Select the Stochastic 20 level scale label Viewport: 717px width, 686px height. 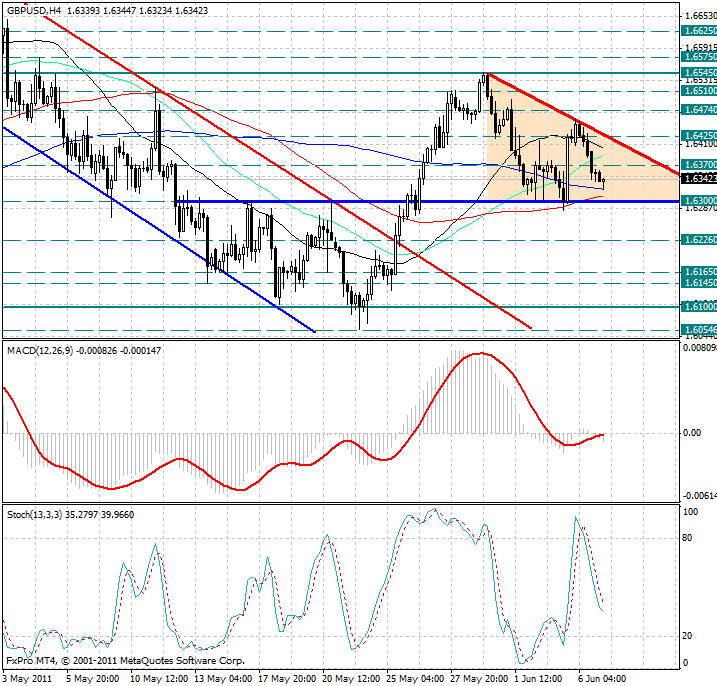687,636
